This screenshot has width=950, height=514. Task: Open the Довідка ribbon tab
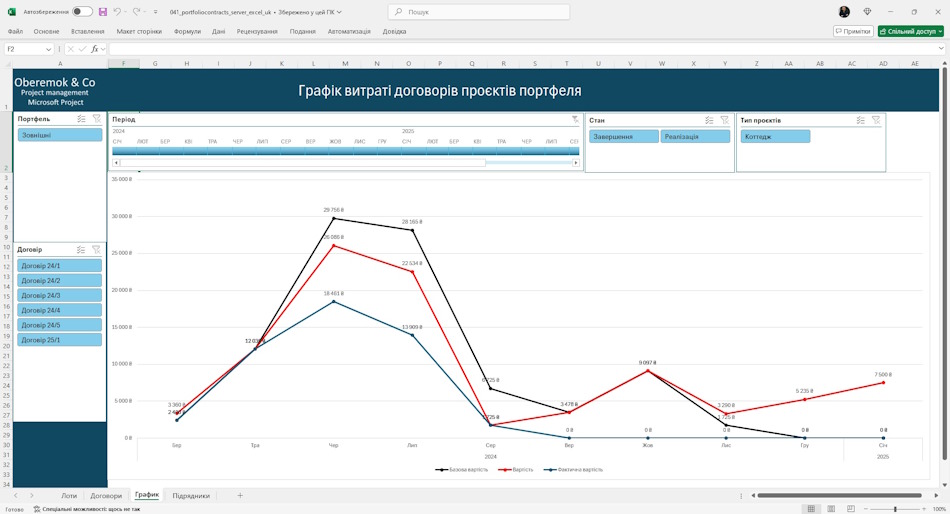point(394,31)
